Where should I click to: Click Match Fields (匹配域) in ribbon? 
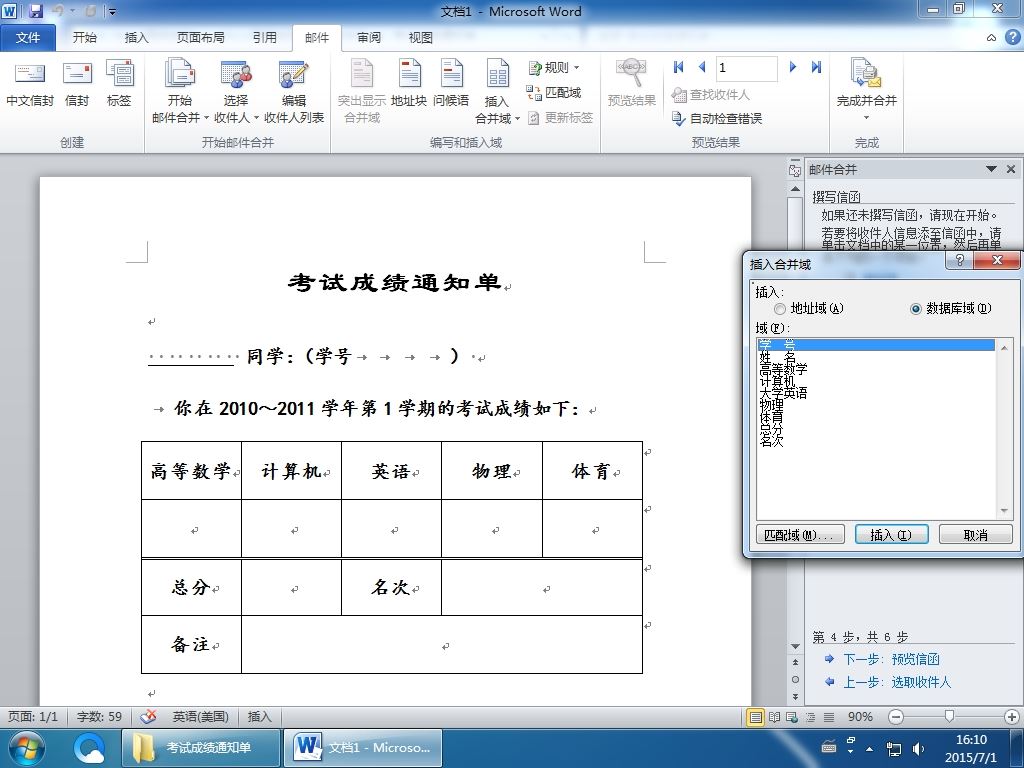click(x=554, y=93)
